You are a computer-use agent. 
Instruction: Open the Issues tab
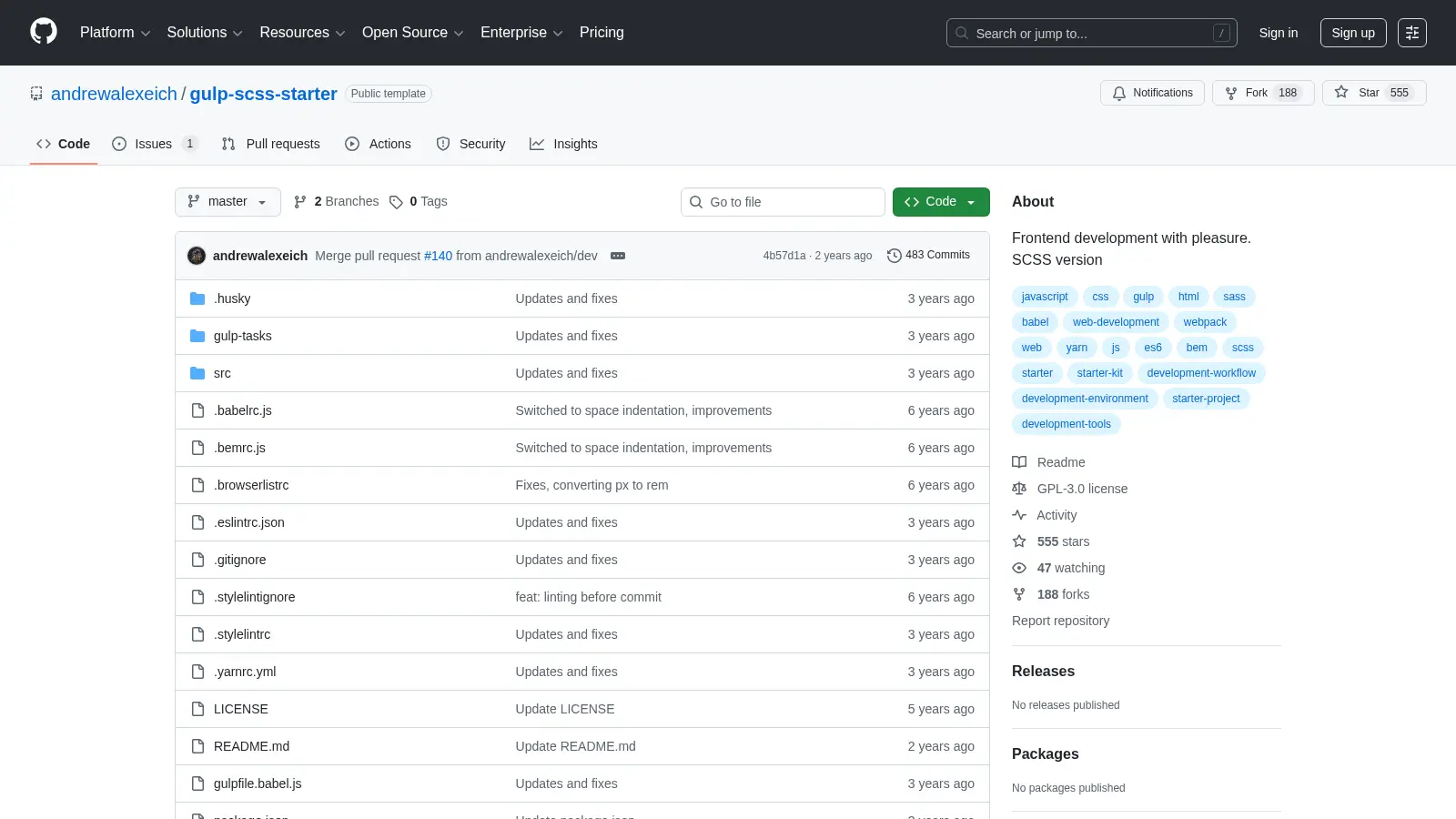[154, 144]
